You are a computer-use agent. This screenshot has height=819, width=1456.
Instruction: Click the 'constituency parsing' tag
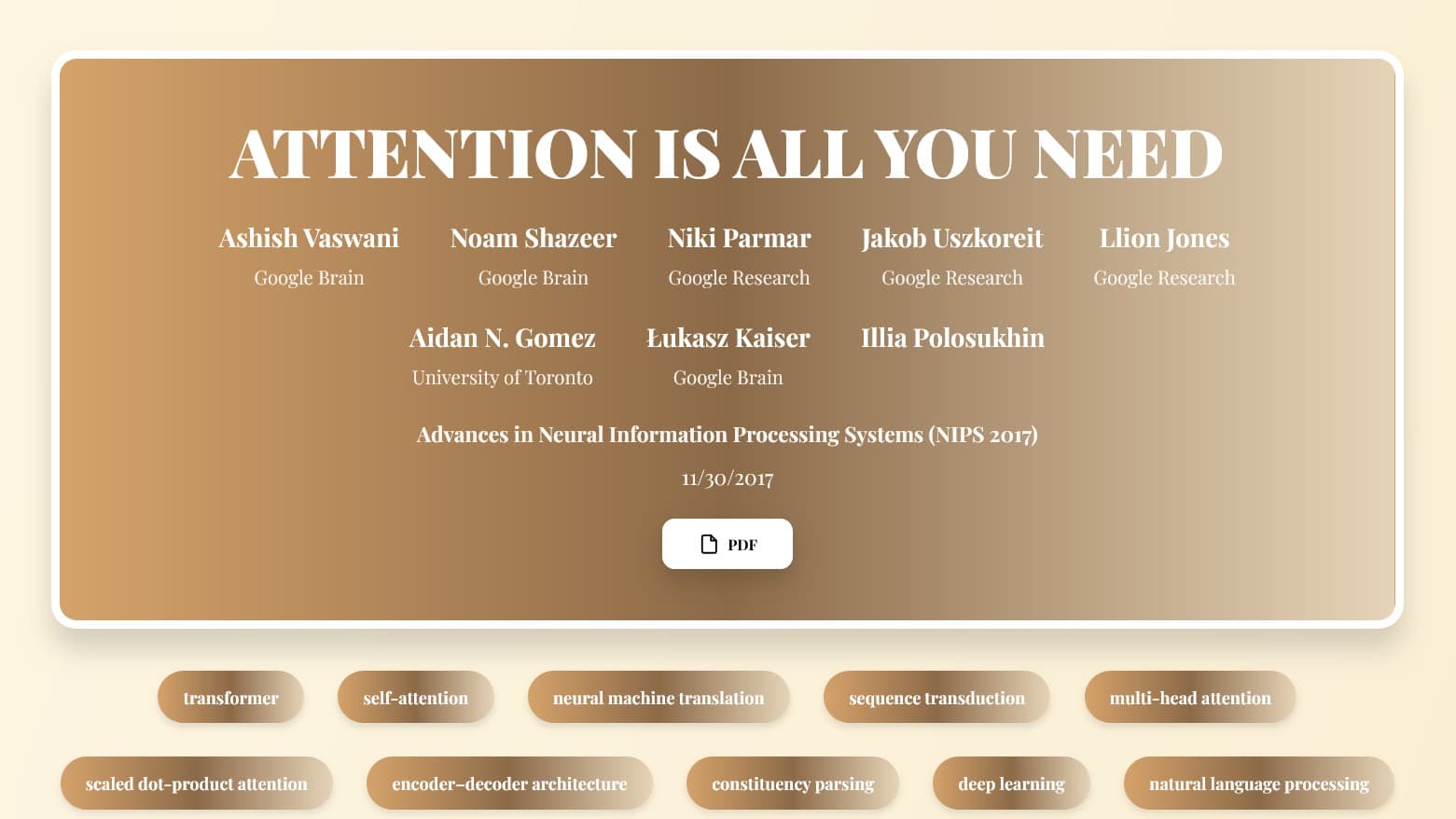(792, 784)
